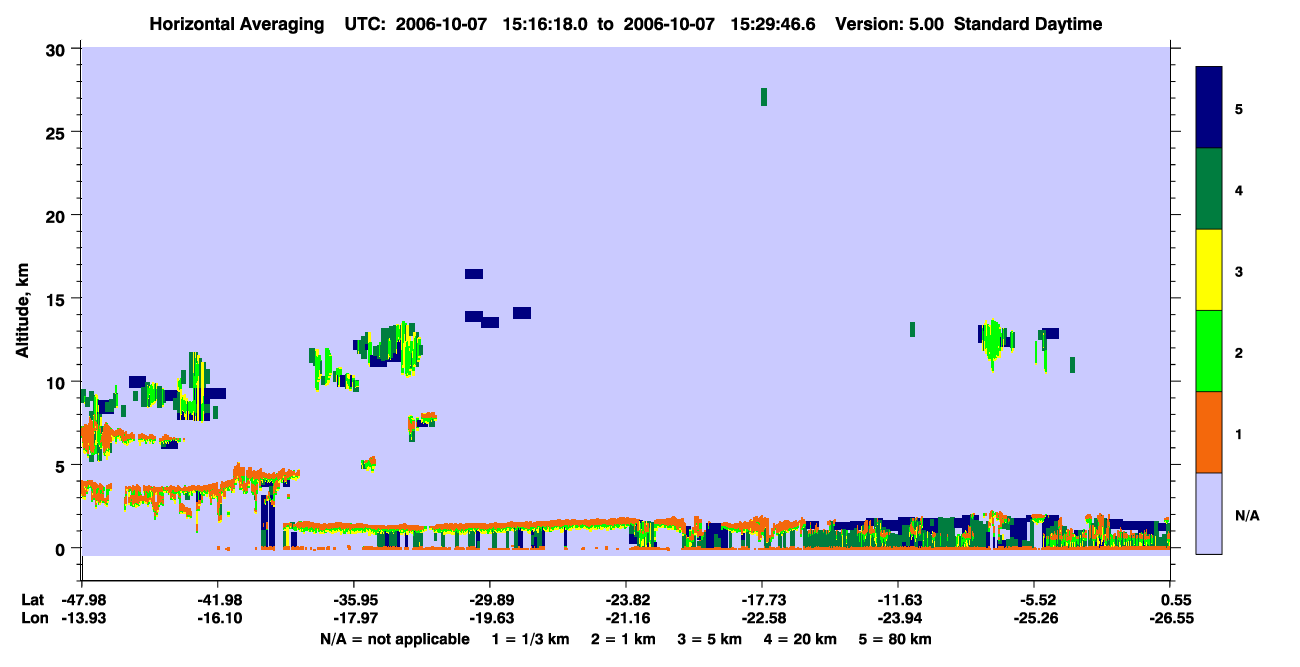Click longitude value -23.94
Screen dimensions: 1300x667
coord(897,618)
